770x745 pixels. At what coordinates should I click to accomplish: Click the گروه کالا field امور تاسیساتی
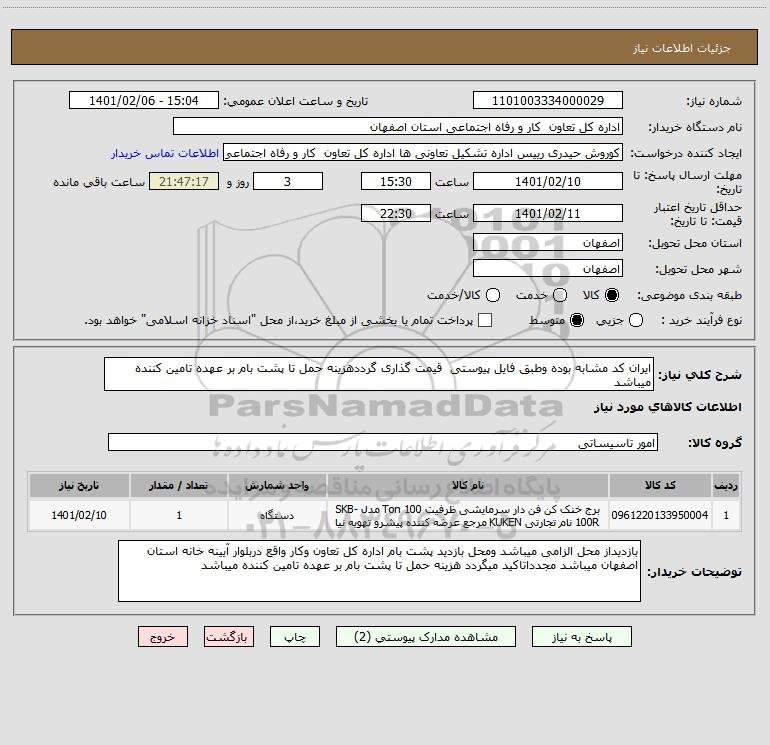coord(383,442)
